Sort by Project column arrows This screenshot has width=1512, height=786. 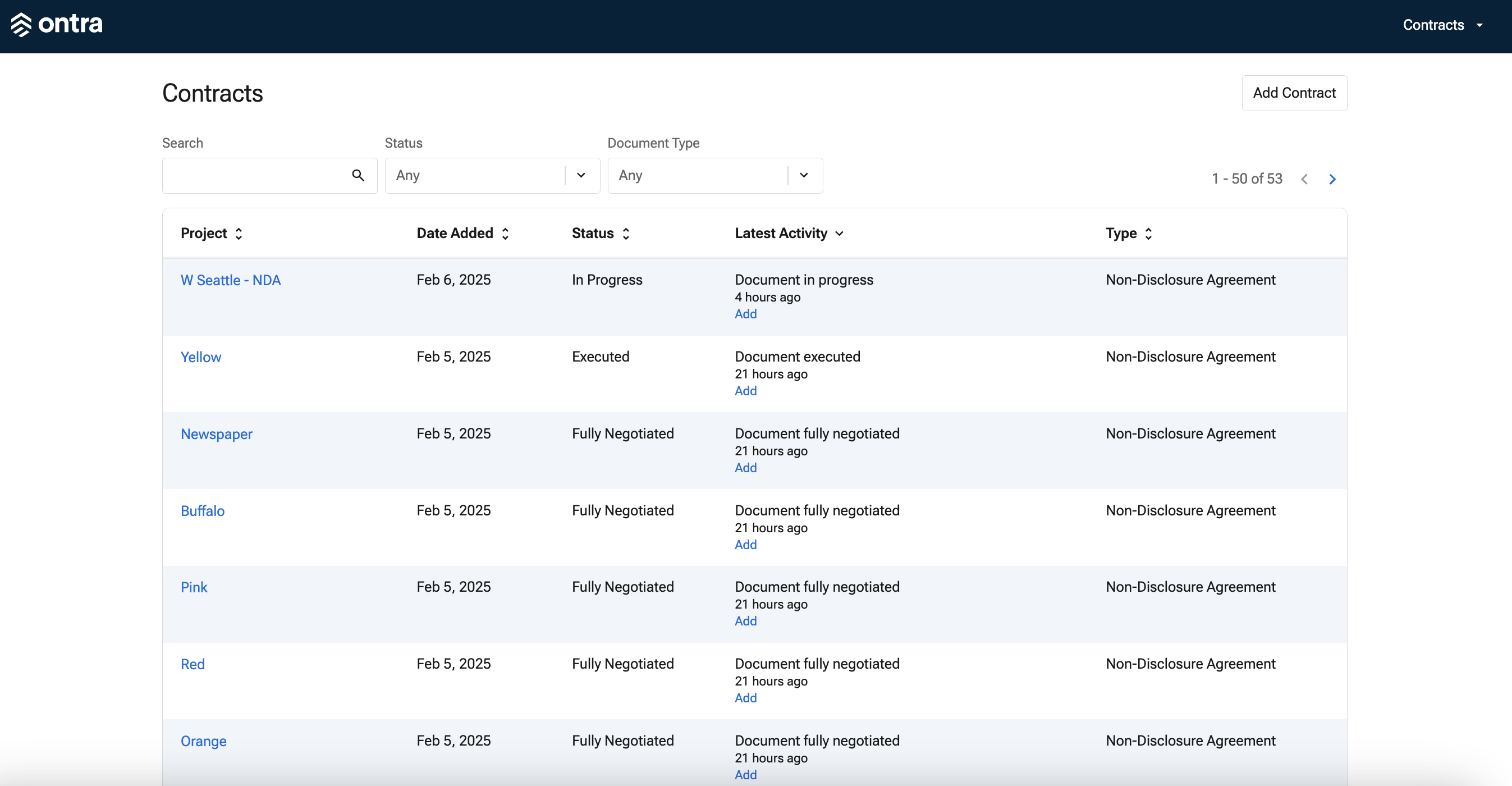(239, 234)
